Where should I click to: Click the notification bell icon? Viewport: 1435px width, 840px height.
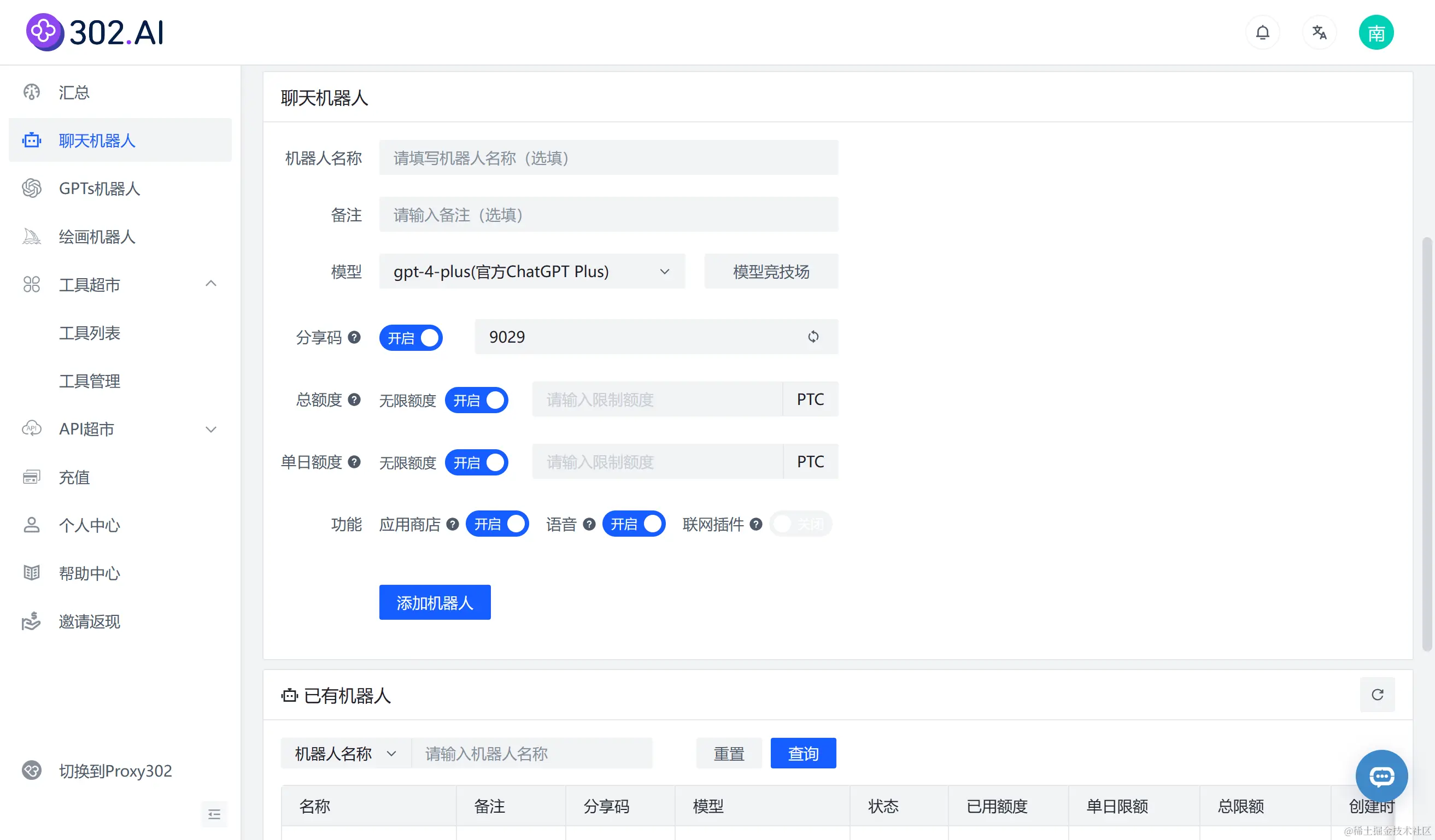point(1262,32)
